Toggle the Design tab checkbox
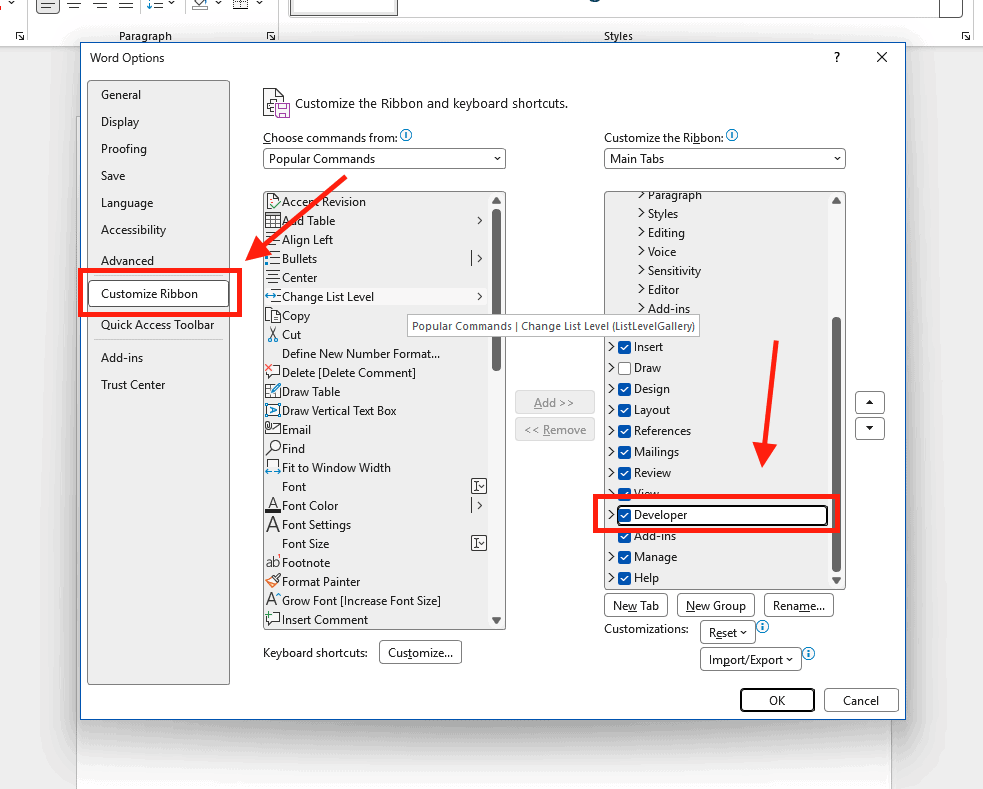The width and height of the screenshot is (983, 789). (624, 389)
